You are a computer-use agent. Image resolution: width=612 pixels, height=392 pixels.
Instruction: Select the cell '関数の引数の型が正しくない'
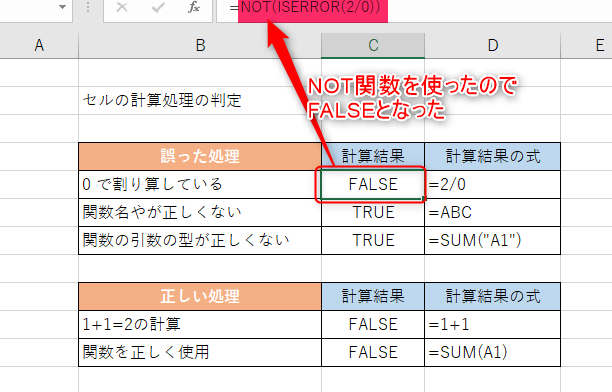pos(200,241)
